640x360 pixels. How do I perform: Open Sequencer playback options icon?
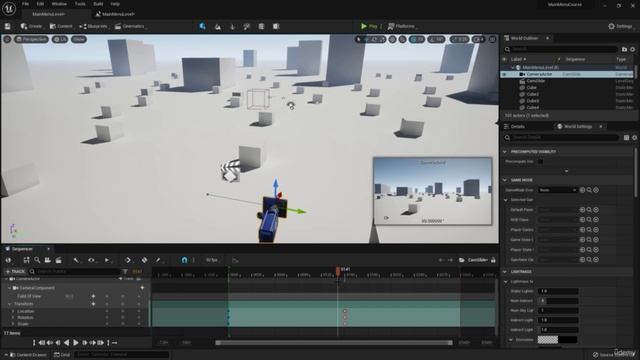tap(107, 260)
